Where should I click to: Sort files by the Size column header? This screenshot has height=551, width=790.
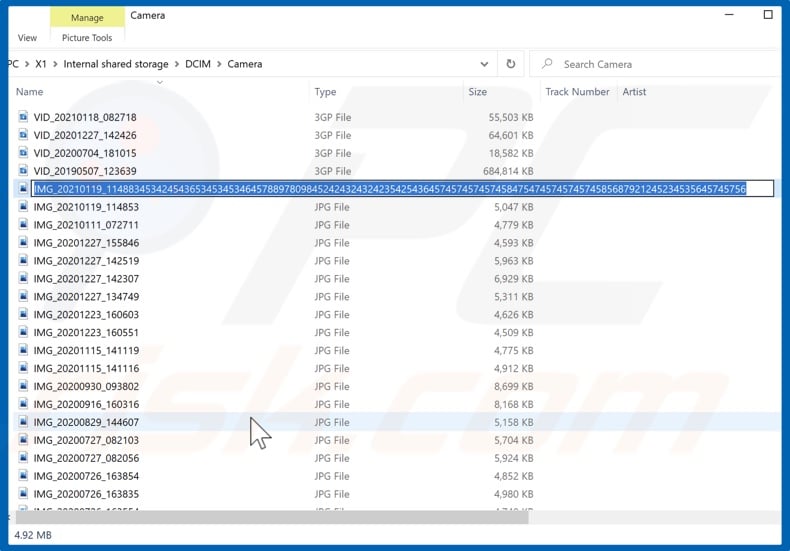tap(477, 92)
